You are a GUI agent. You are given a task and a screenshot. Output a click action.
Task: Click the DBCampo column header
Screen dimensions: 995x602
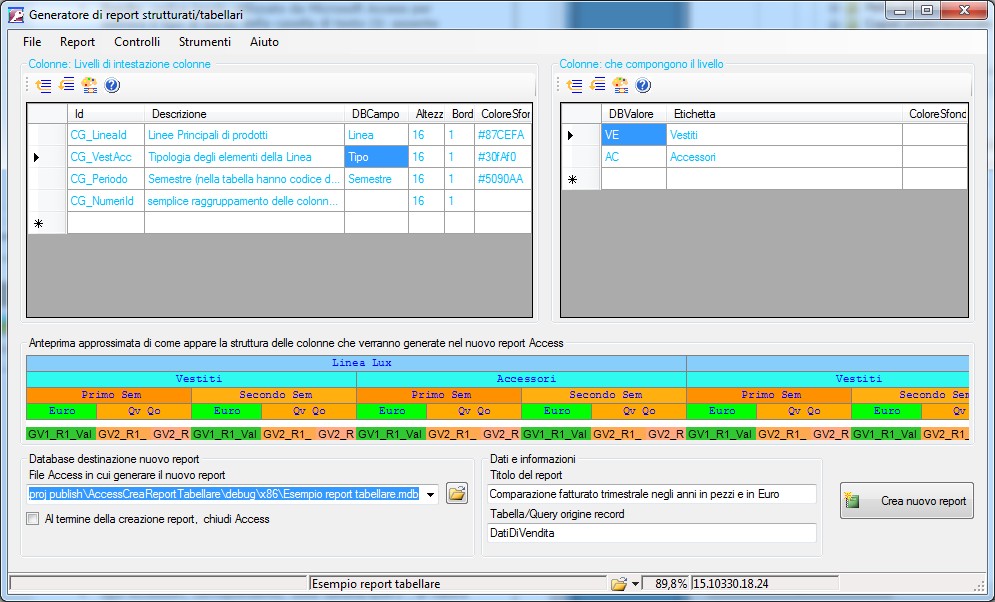[x=376, y=114]
